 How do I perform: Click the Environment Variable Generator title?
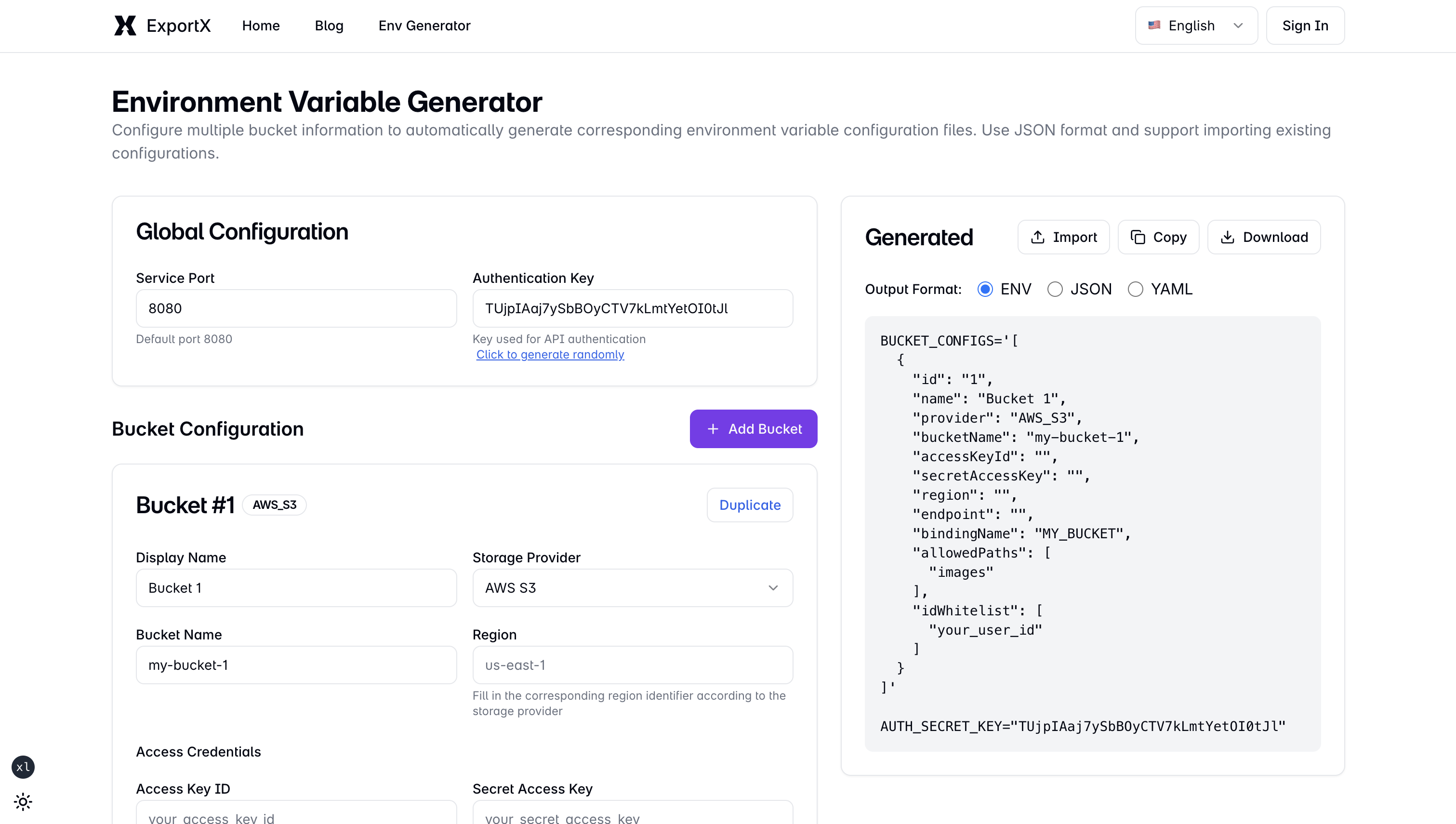click(x=327, y=102)
